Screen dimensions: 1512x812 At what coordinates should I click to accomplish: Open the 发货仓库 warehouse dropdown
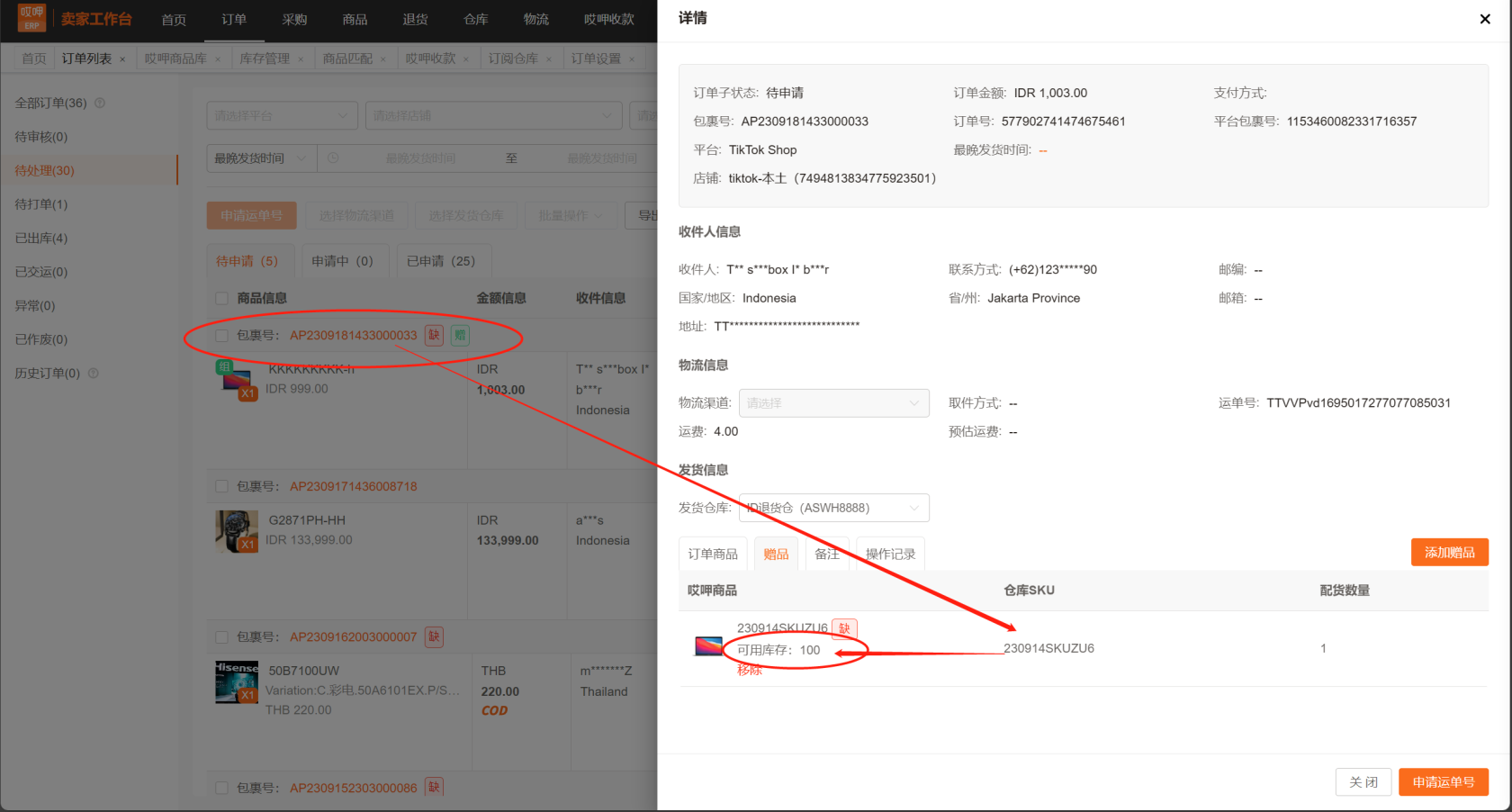833,508
